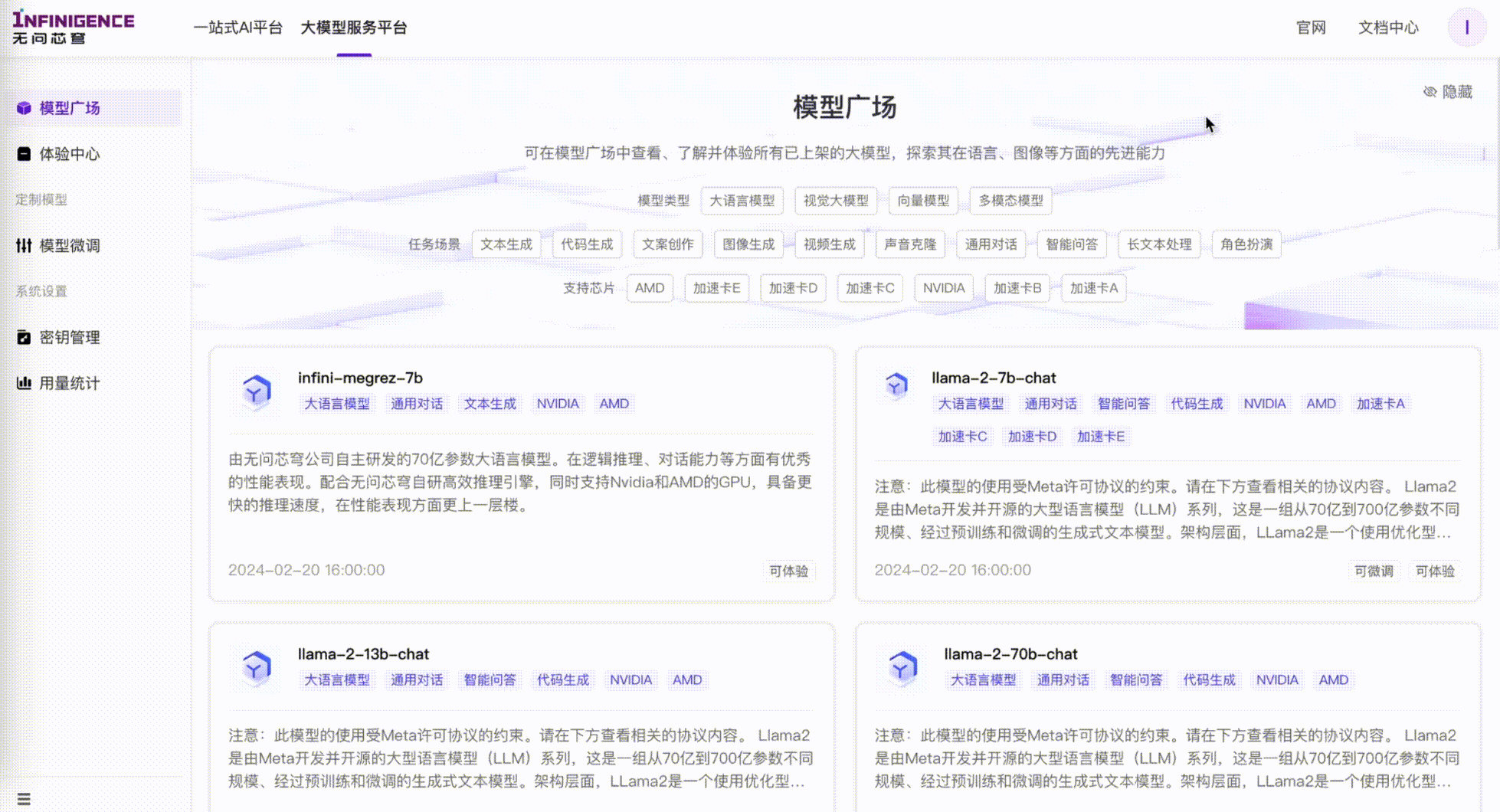This screenshot has height=812, width=1500.
Task: Select the 视频生成 task filter
Action: click(x=830, y=244)
